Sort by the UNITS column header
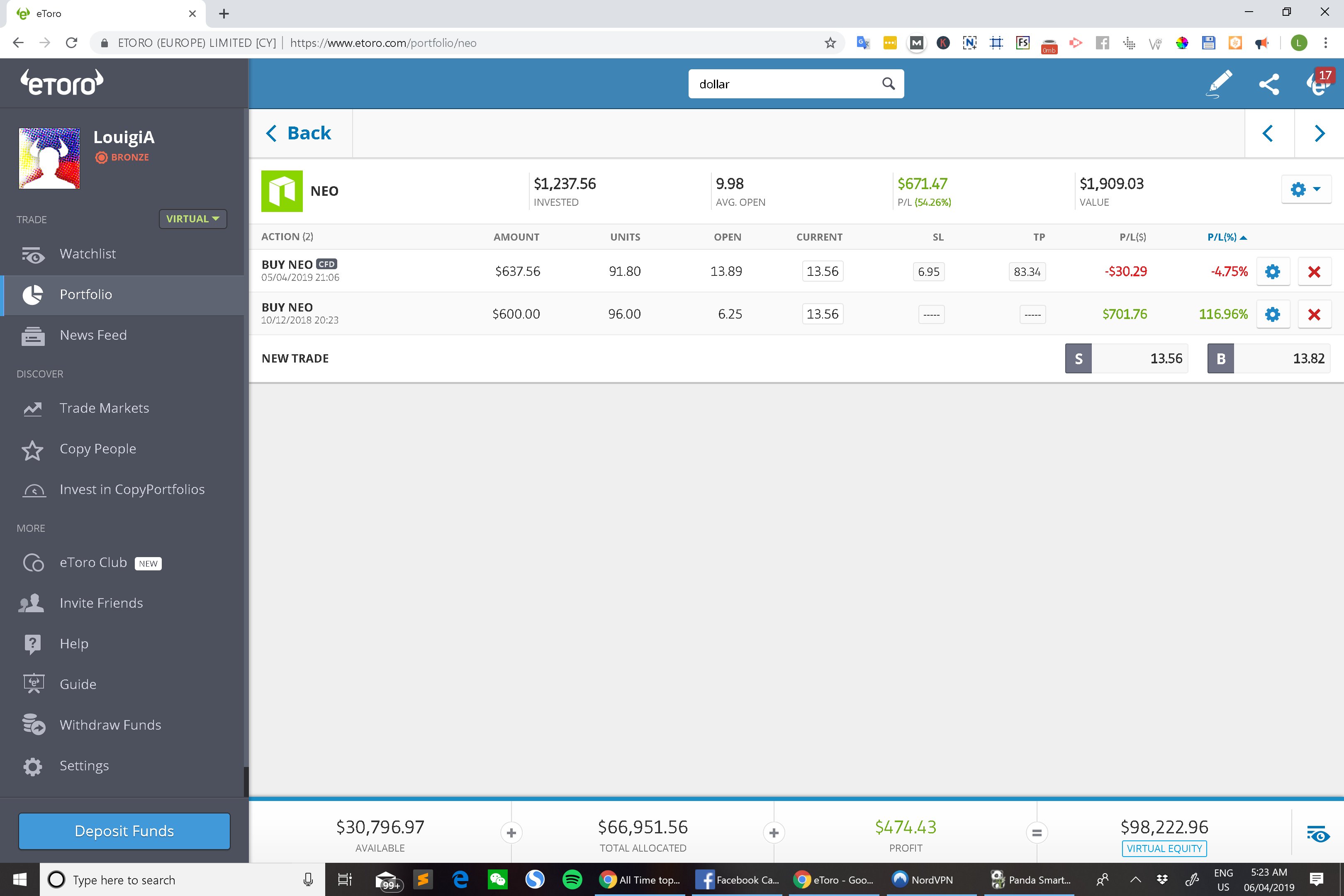Image resolution: width=1344 pixels, height=896 pixels. pos(625,237)
